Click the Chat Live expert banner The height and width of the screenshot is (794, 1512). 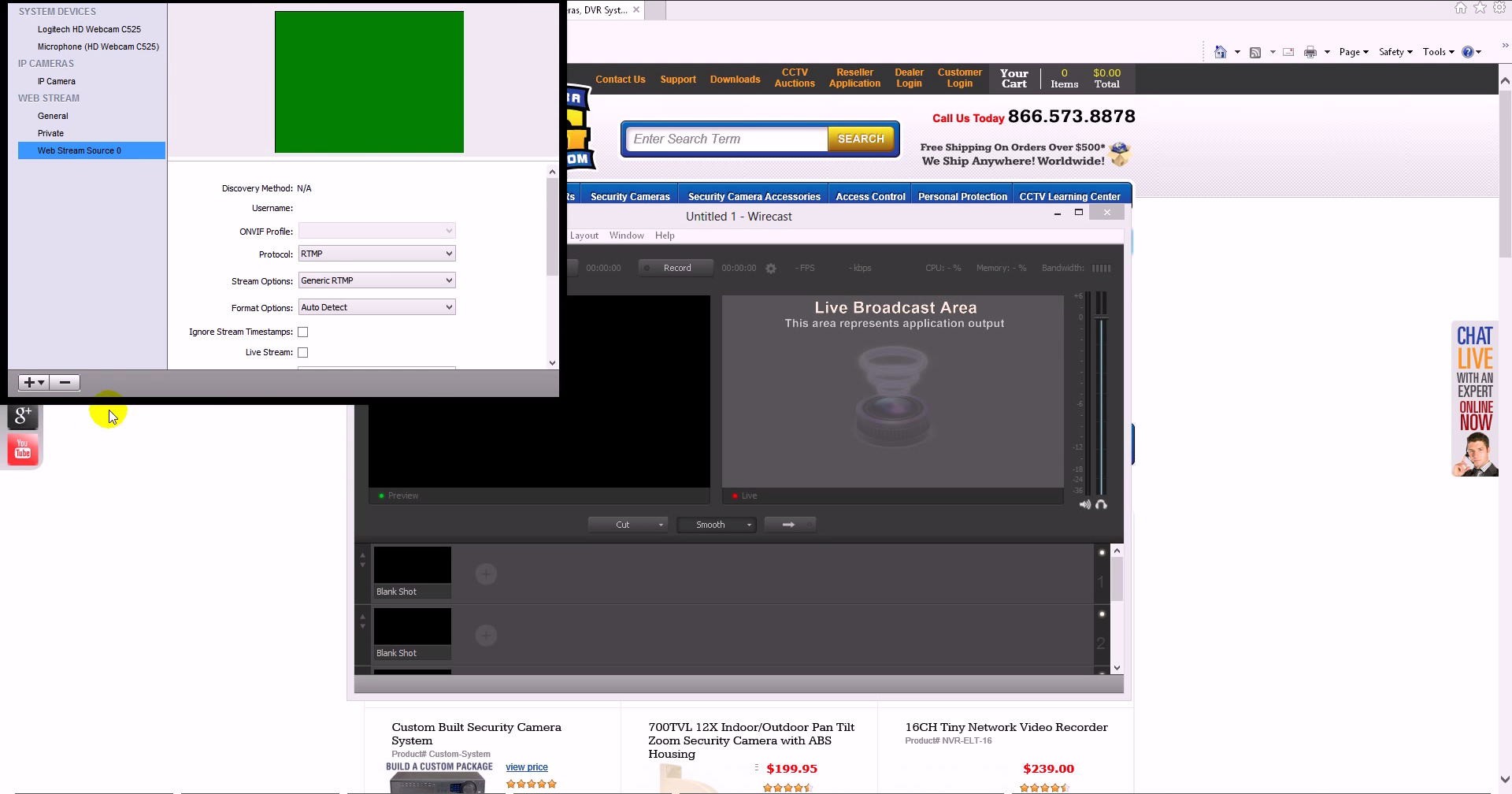pyautogui.click(x=1475, y=399)
